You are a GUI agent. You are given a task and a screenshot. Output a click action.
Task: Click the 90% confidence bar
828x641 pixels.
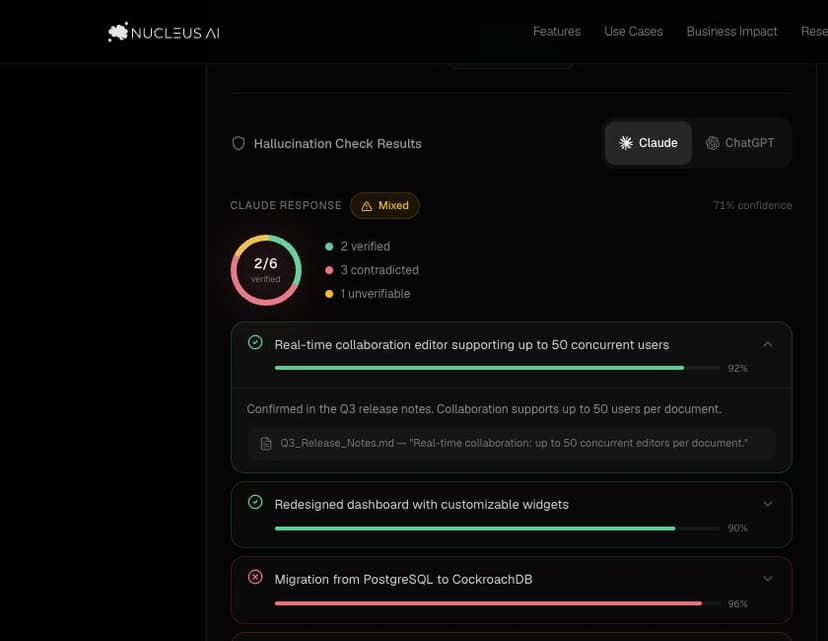497,528
